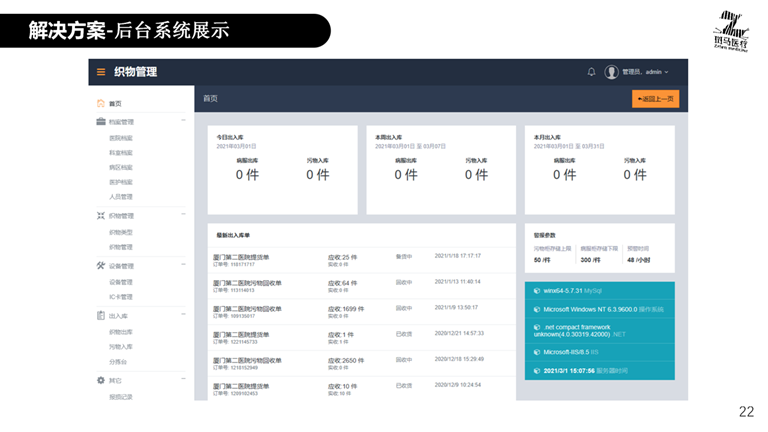Click the 其它 gear icon in sidebar
Image resolution: width=768 pixels, height=432 pixels.
click(x=100, y=380)
